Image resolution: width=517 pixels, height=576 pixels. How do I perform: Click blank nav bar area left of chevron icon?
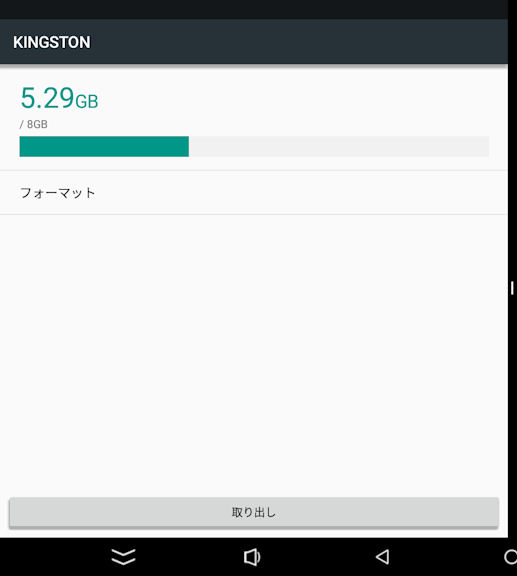[55, 557]
